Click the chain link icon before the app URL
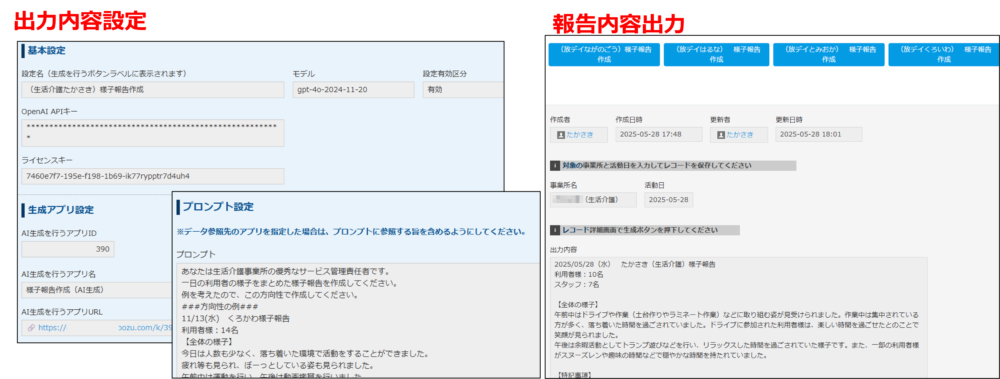The width and height of the screenshot is (1000, 379). tap(31, 328)
